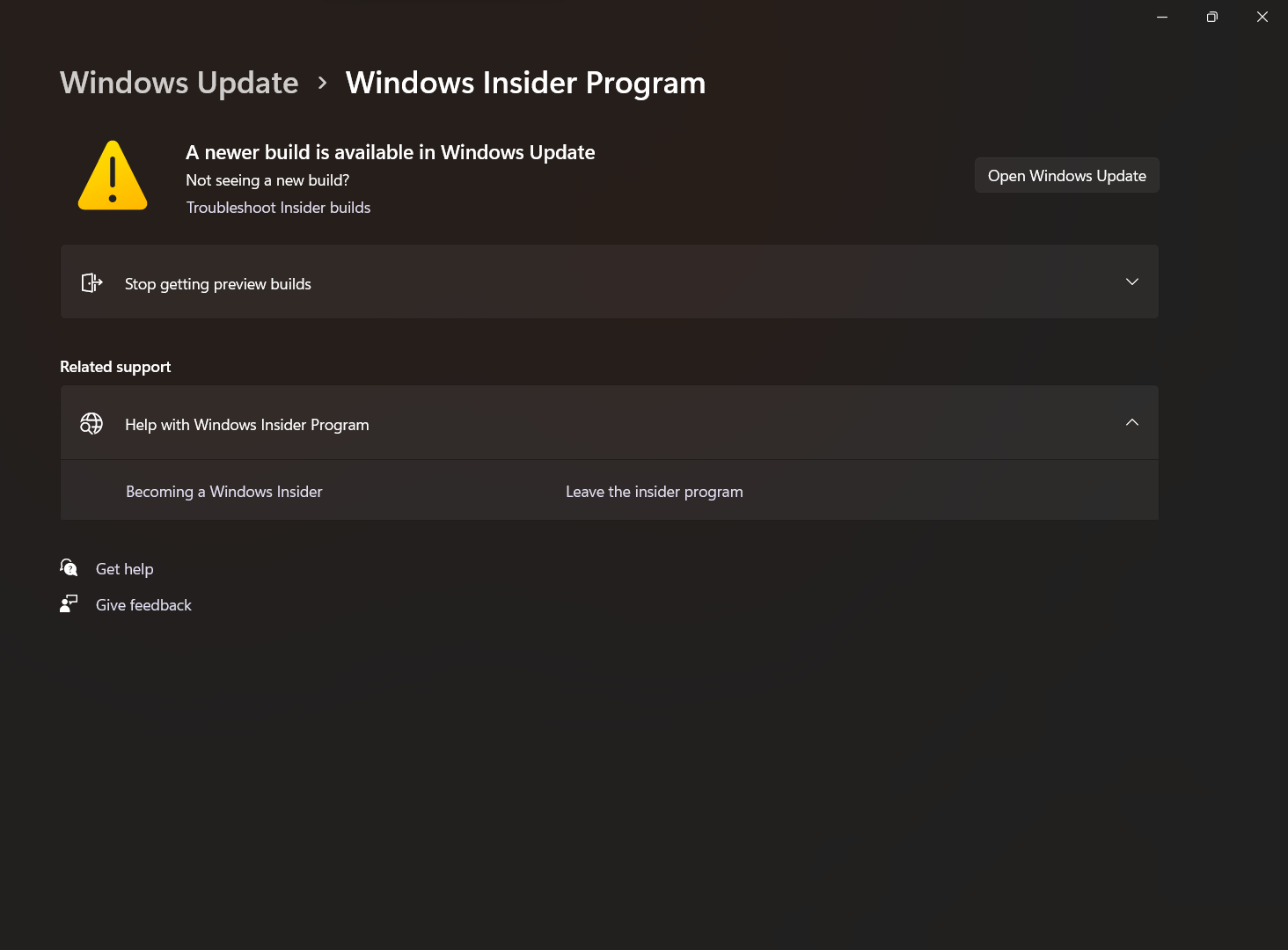
Task: Click the yellow warning triangle icon
Action: pyautogui.click(x=113, y=175)
